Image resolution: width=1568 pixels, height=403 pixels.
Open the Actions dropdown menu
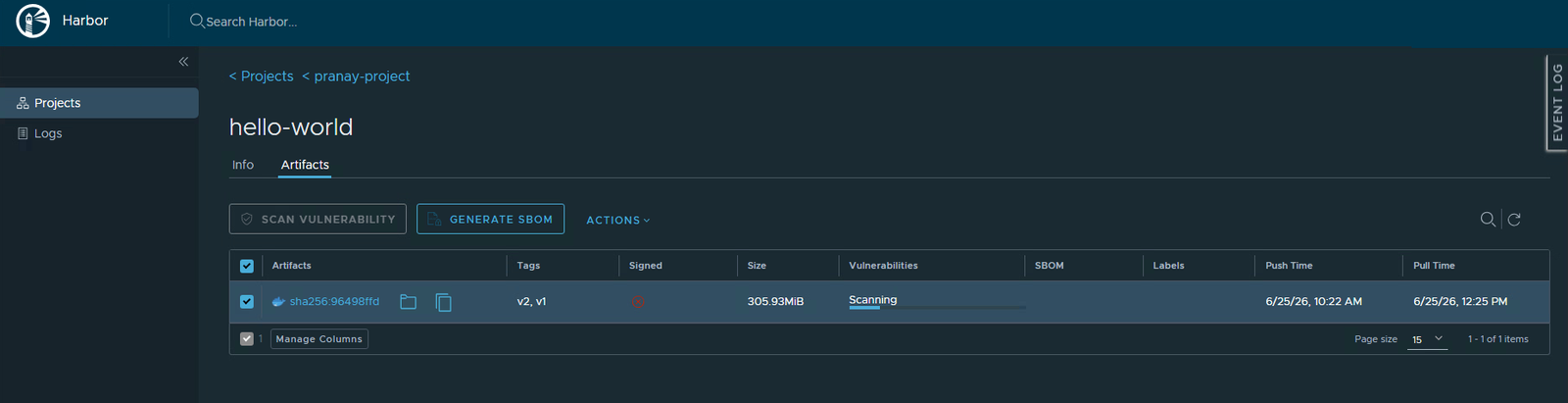(618, 221)
